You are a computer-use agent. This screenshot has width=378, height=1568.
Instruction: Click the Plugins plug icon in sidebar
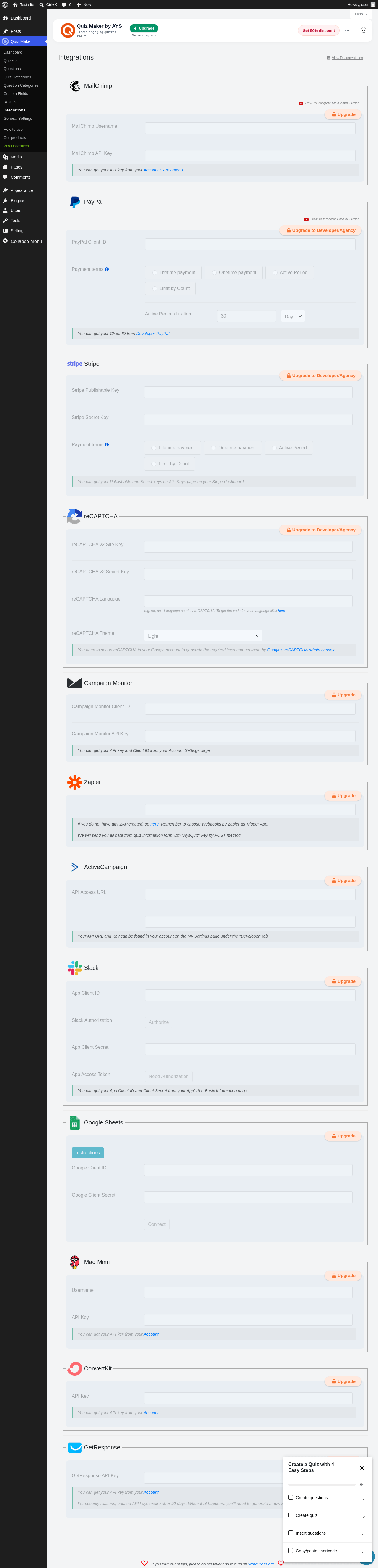pos(6,200)
